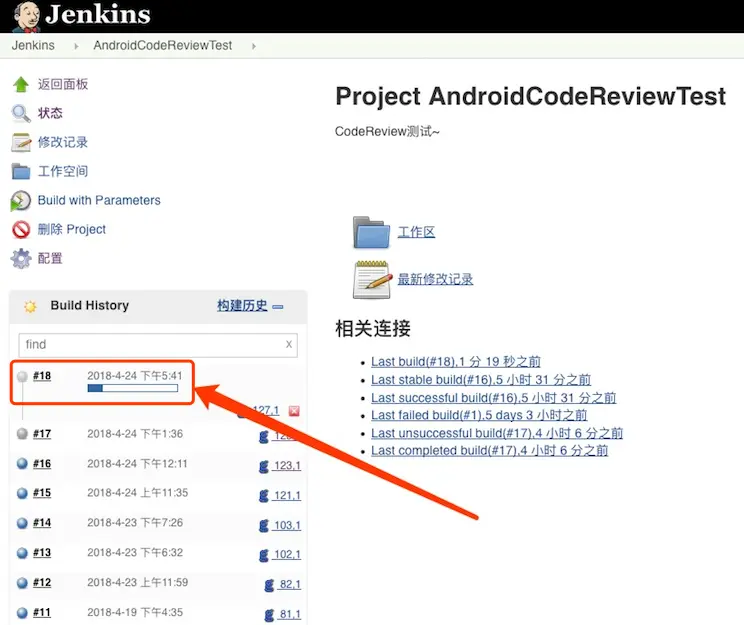Screen dimensions: 744x625
Task: Click the notepad icon for 最新修改记录
Action: [372, 280]
